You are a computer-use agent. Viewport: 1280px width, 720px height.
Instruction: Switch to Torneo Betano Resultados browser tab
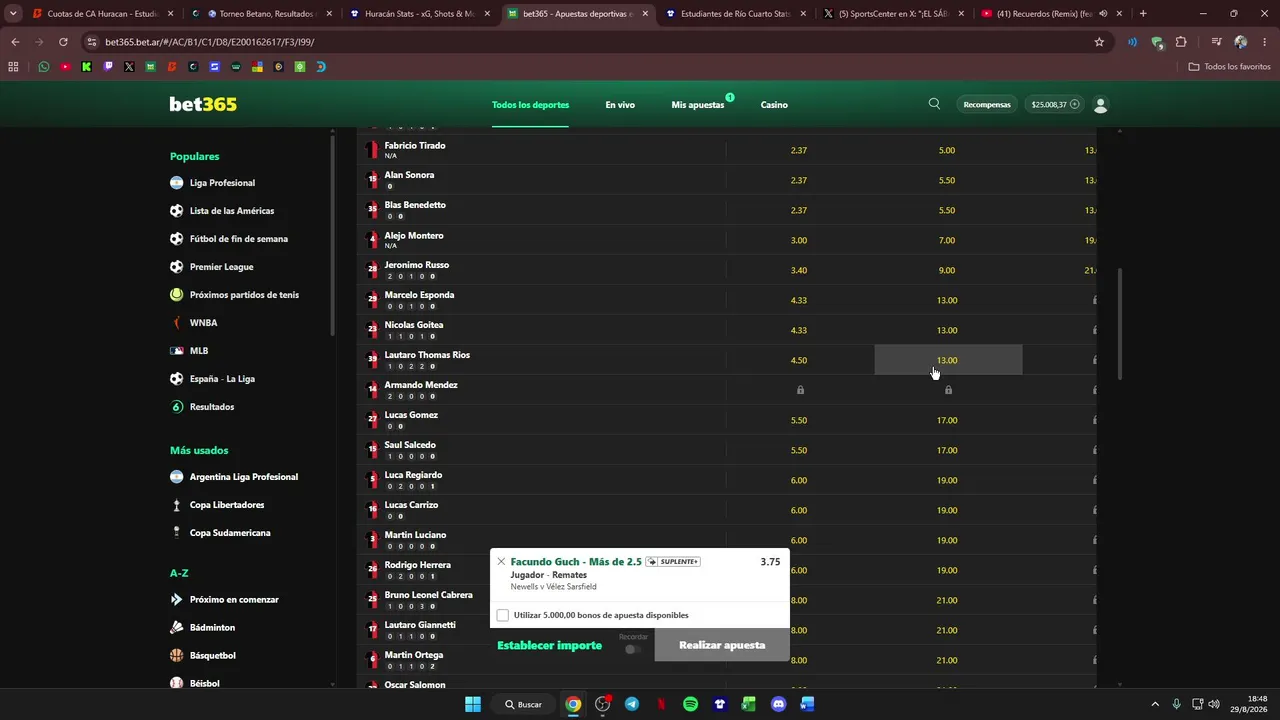pos(260,14)
